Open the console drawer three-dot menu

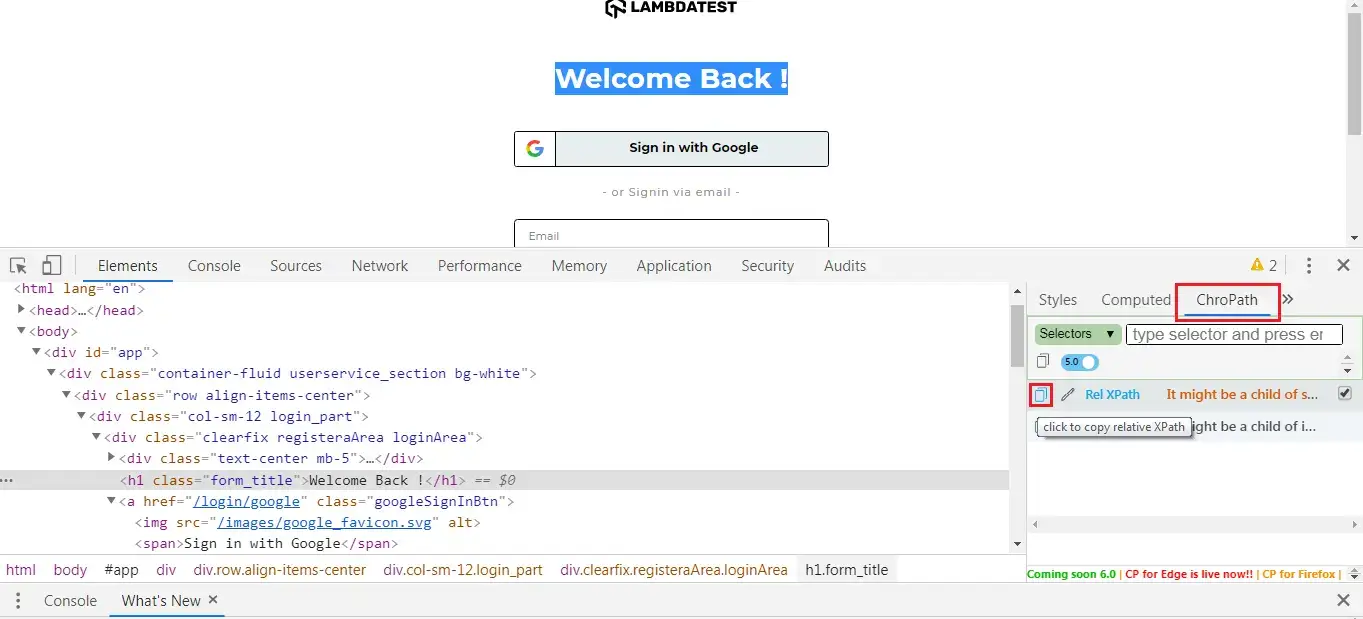coord(18,601)
